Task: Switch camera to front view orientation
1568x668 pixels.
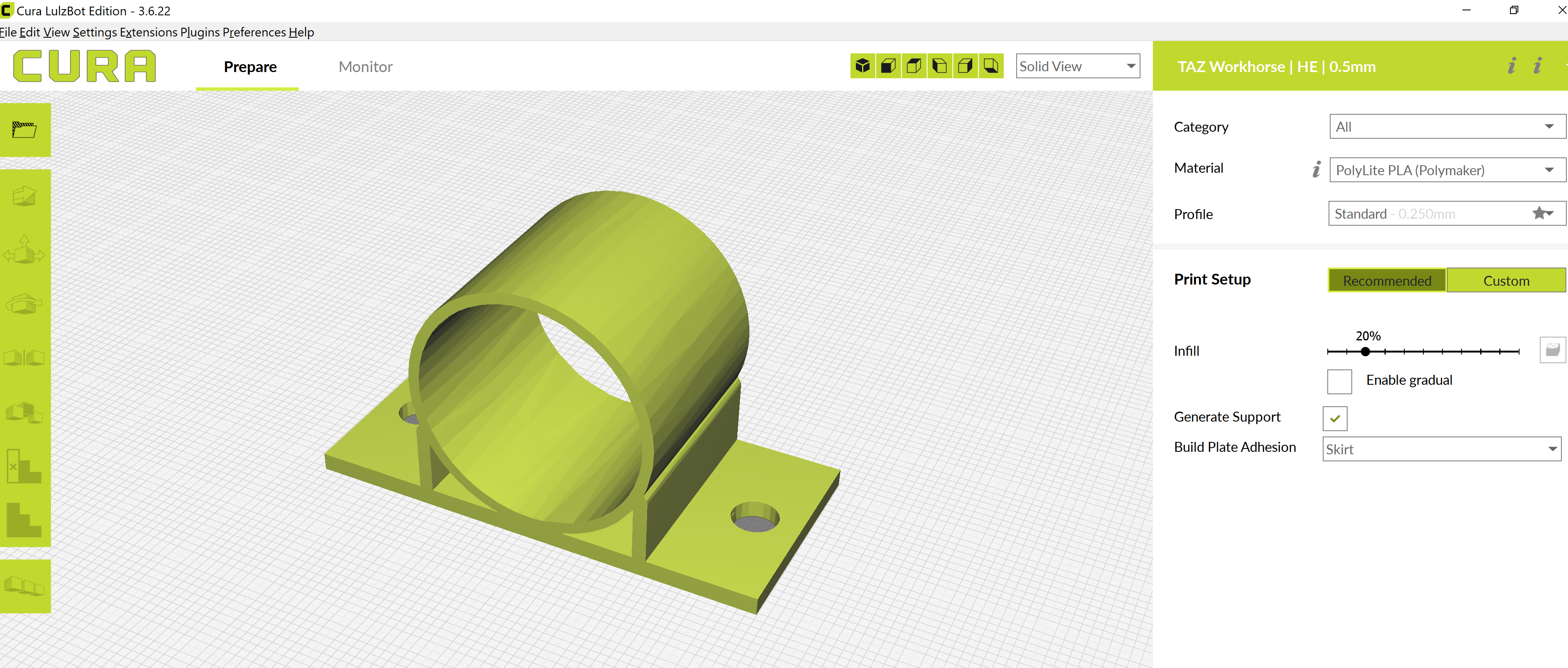Action: coord(888,66)
